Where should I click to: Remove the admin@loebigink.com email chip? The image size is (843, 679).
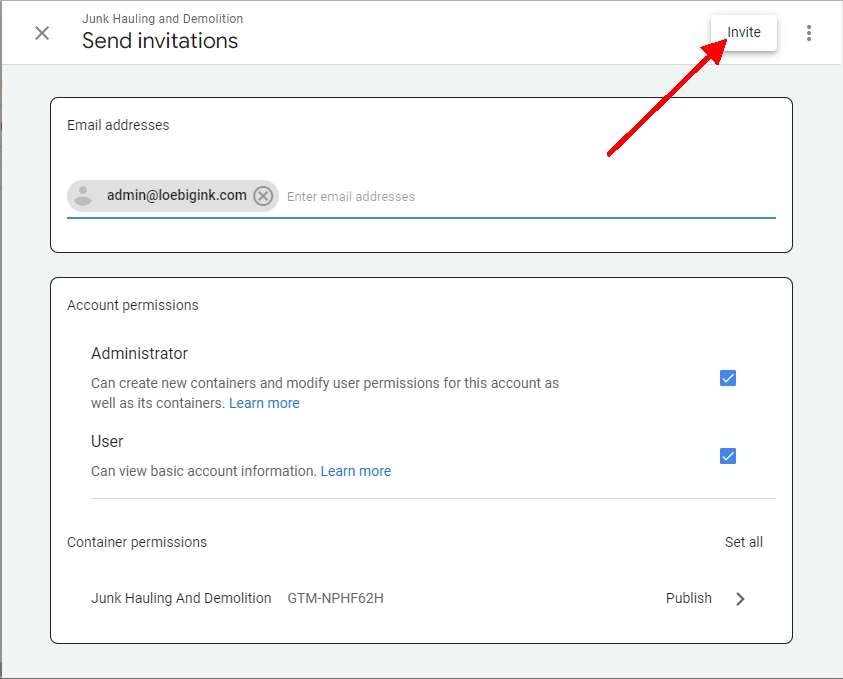coord(263,196)
